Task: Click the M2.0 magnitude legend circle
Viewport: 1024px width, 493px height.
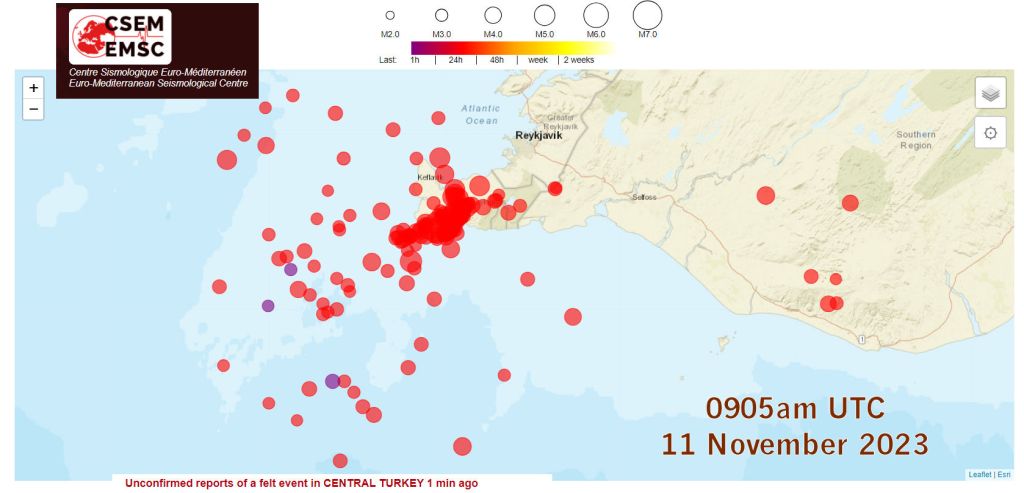Action: (x=390, y=15)
